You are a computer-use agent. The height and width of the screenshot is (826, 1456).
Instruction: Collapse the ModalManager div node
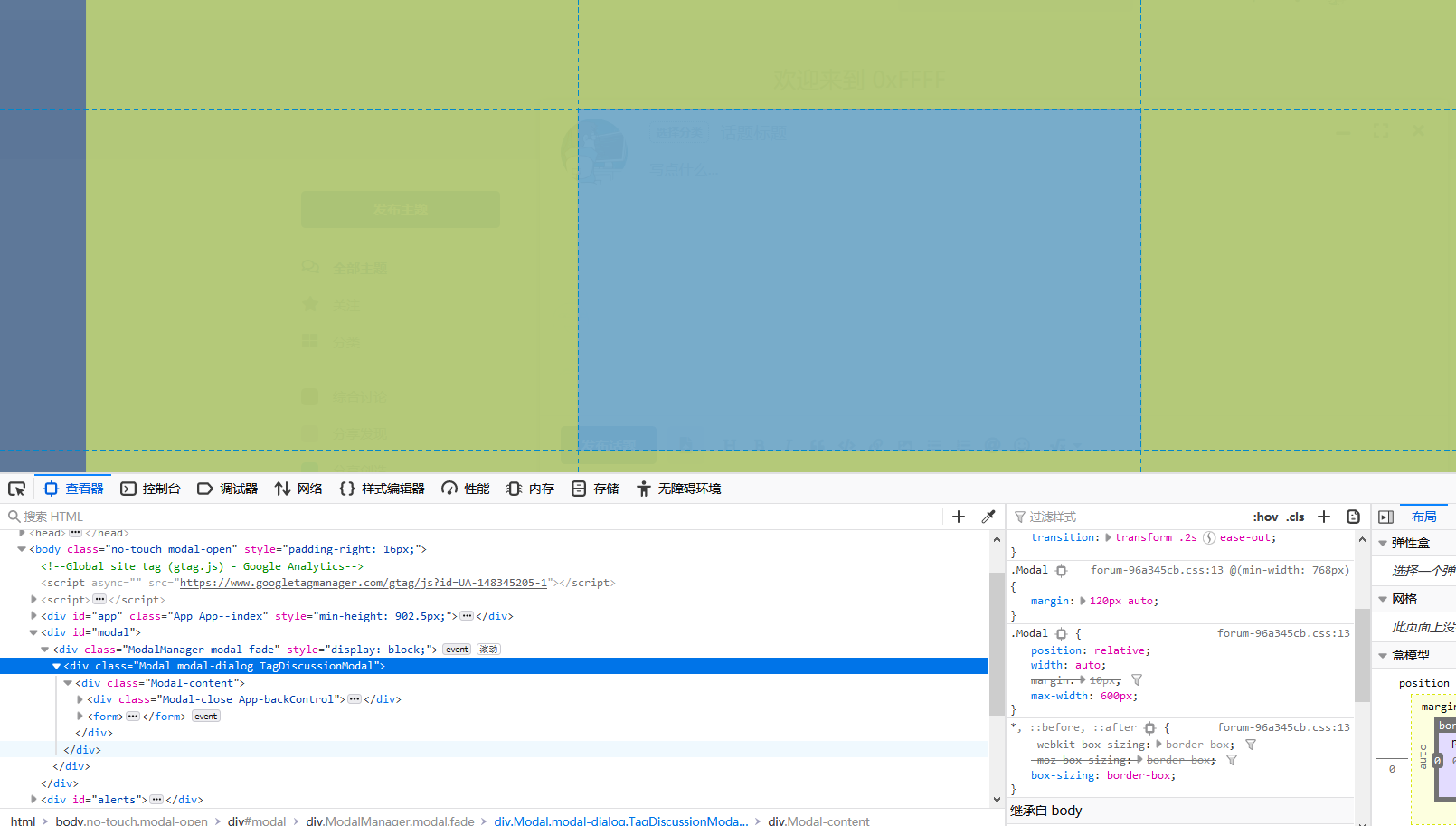[45, 650]
